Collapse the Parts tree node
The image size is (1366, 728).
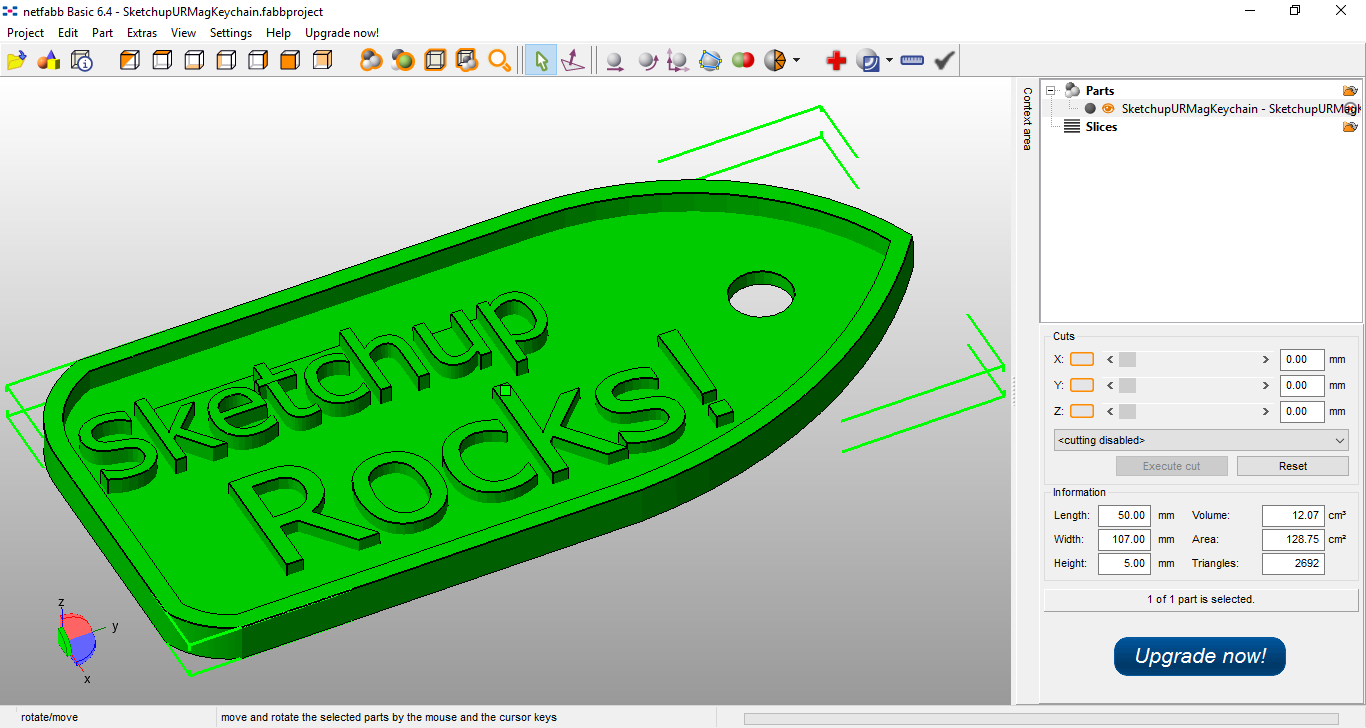[1051, 90]
